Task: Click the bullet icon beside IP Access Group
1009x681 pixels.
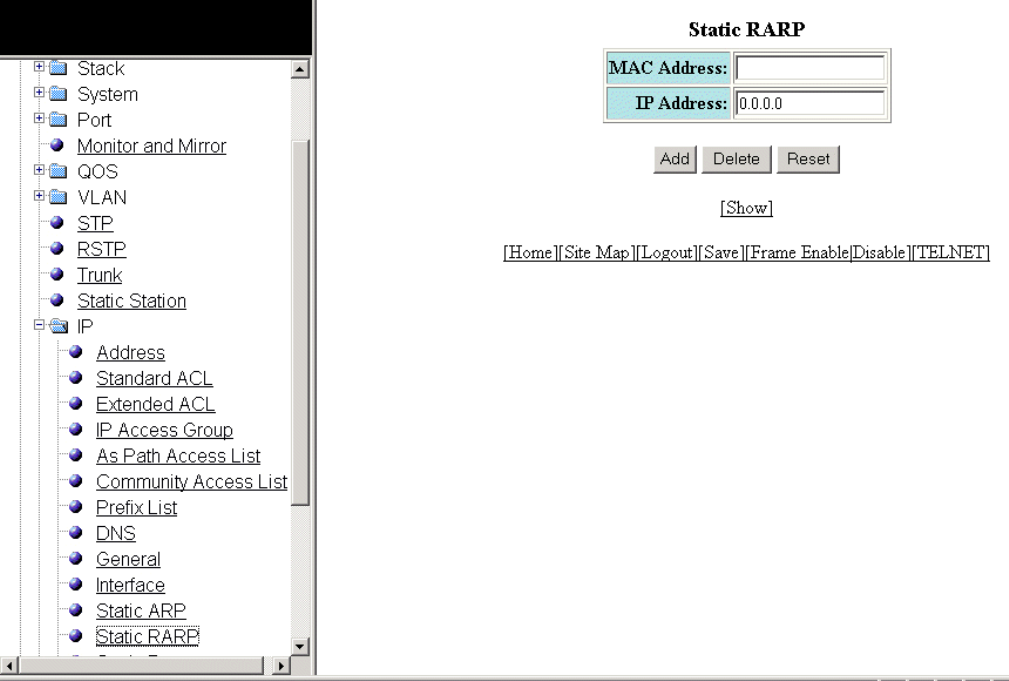Action: 75,429
